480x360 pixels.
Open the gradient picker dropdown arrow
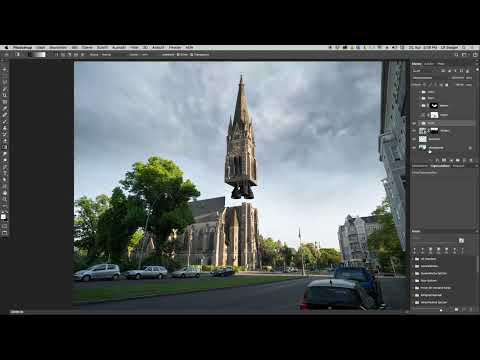48,55
